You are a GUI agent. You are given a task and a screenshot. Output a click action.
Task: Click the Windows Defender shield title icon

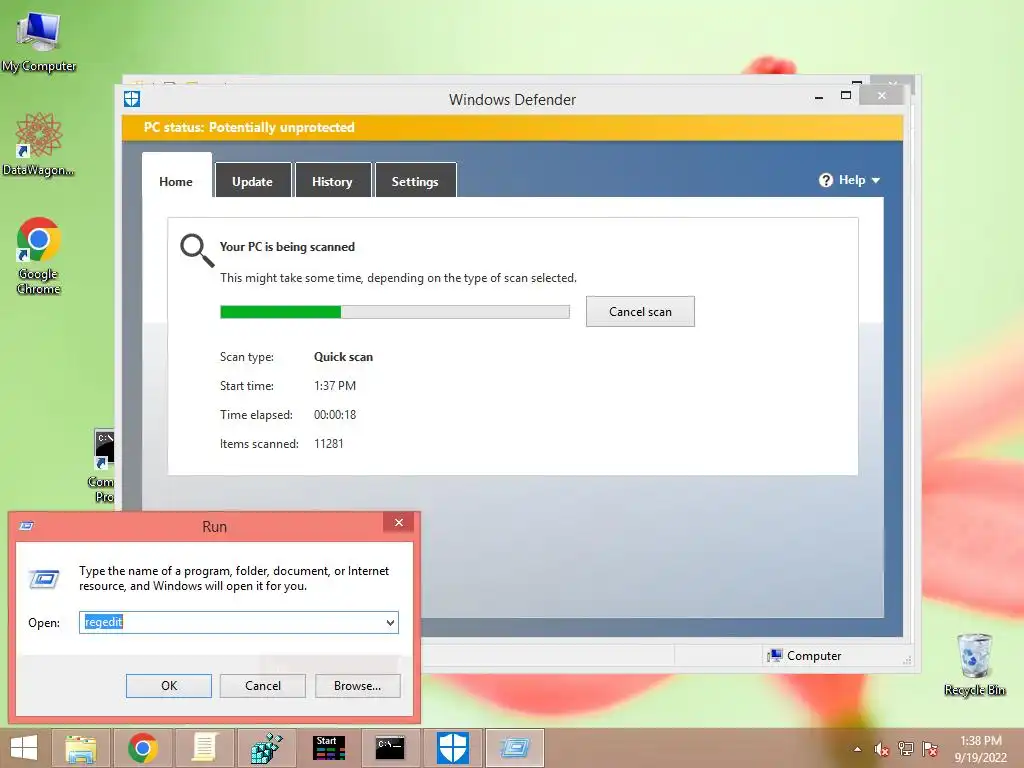click(x=132, y=99)
